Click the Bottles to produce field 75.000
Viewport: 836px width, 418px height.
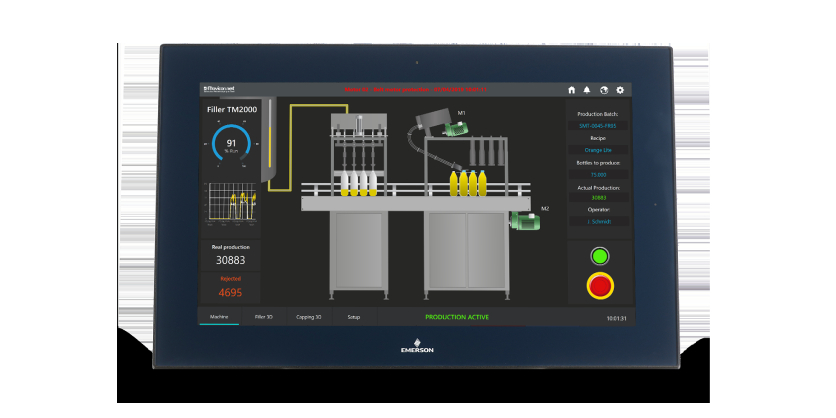click(598, 175)
